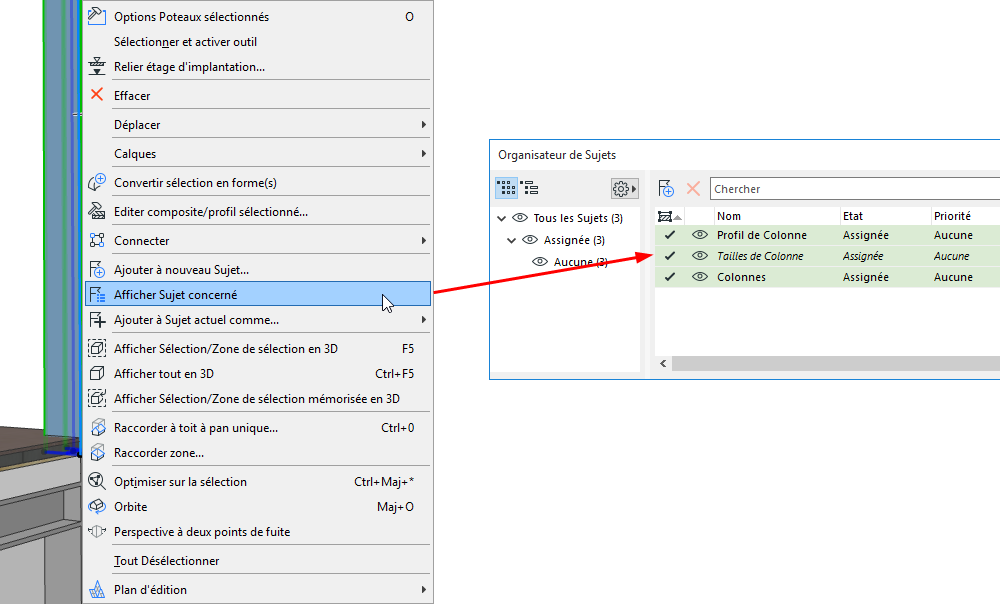The height and width of the screenshot is (604, 1000).
Task: Click the horizontal scrollbar left arrow
Action: tap(663, 363)
